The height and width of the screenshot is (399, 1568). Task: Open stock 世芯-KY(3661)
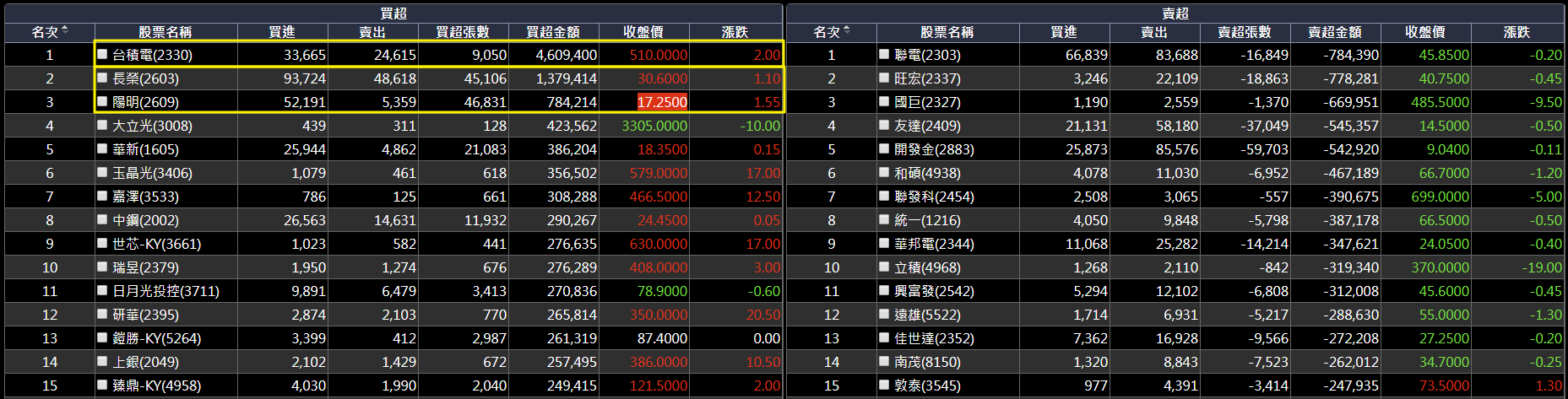tap(157, 244)
